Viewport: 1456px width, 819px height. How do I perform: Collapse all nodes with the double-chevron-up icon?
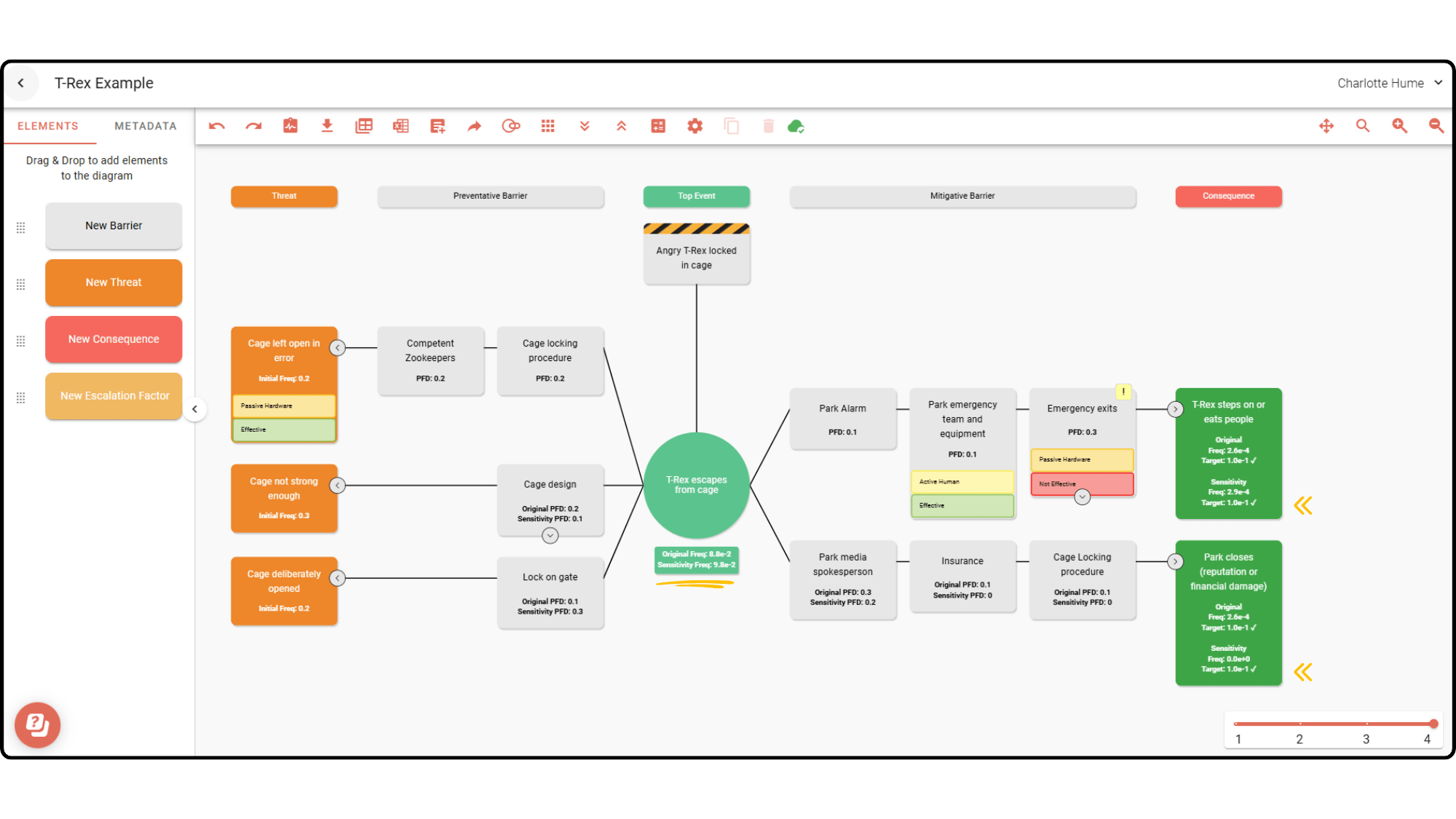[x=621, y=126]
